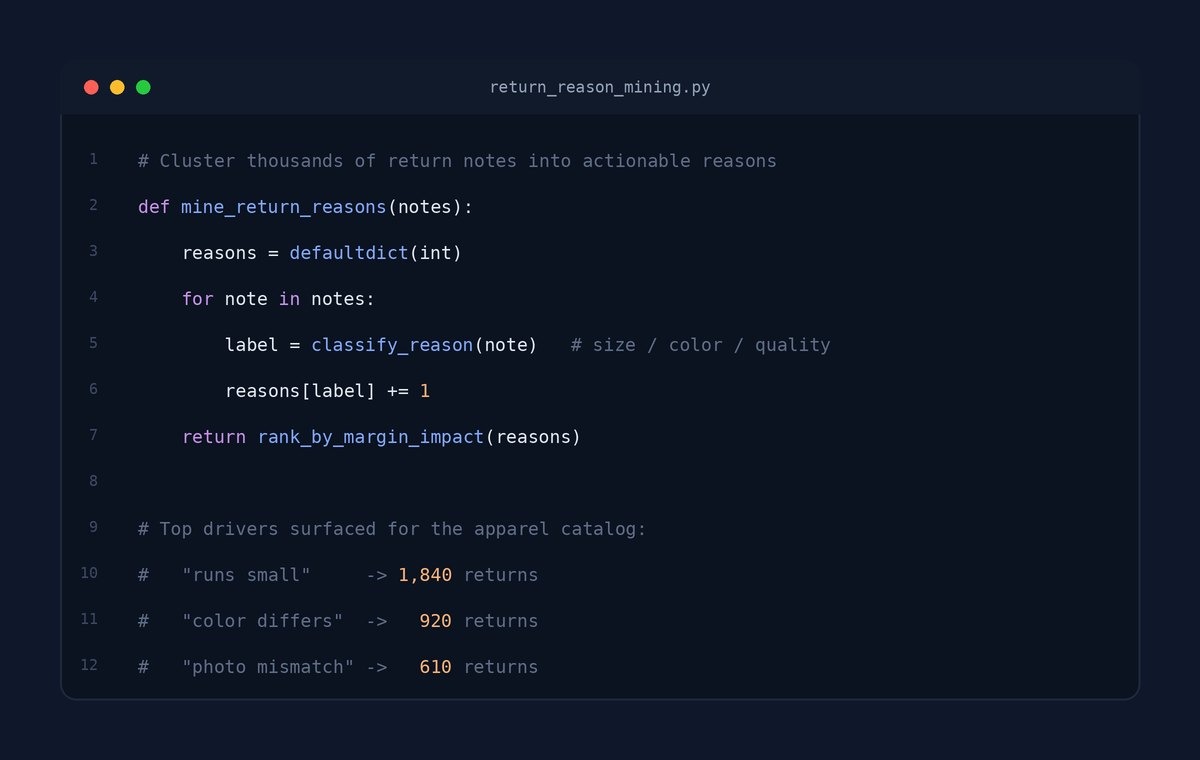
Task: Click the return_reason_mining.py file title
Action: pyautogui.click(x=600, y=87)
